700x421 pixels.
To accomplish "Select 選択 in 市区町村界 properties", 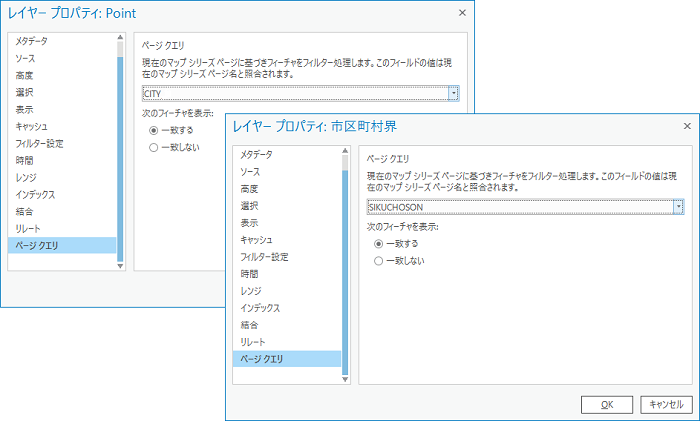I will (249, 205).
